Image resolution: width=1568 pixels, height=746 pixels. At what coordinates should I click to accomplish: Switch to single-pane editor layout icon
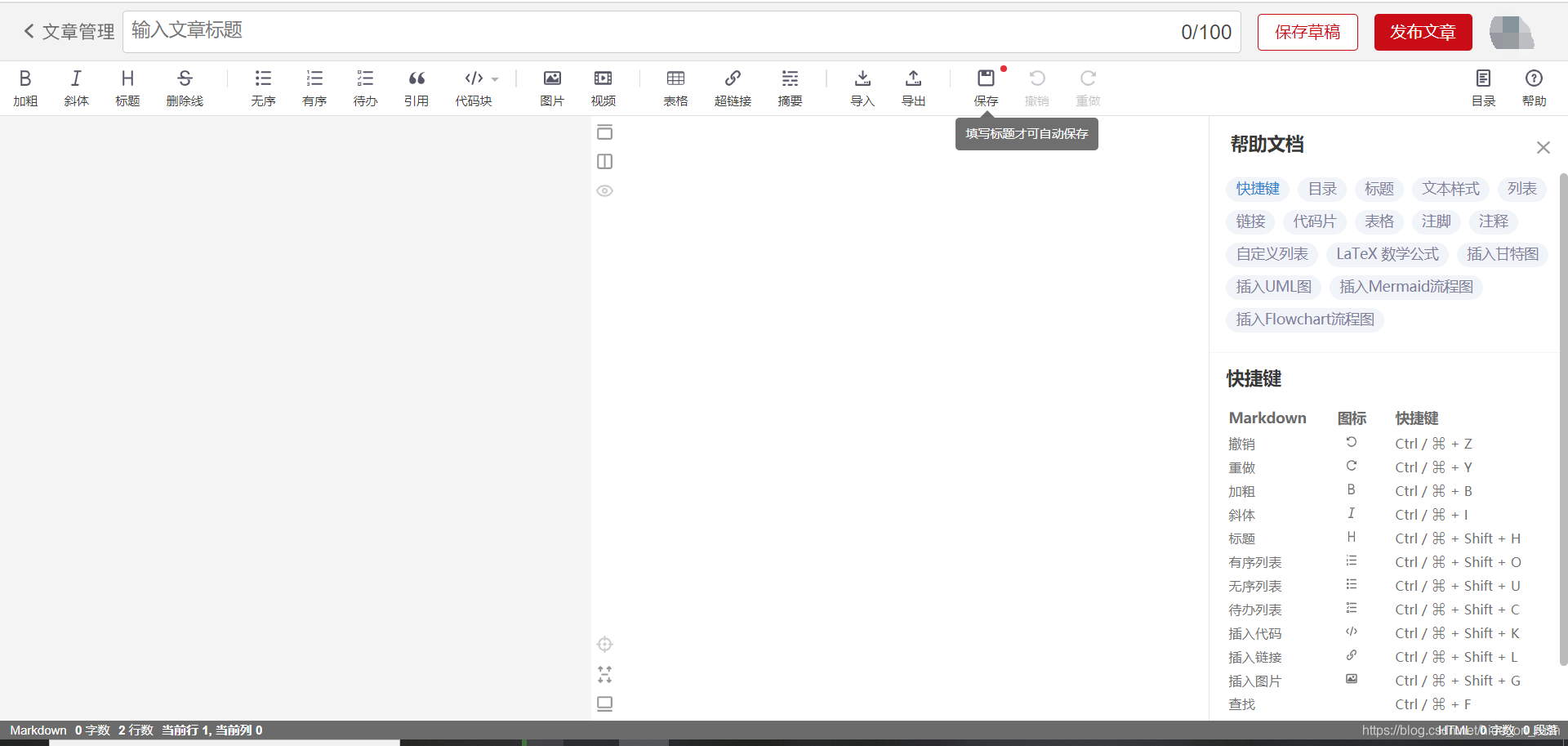pyautogui.click(x=604, y=132)
